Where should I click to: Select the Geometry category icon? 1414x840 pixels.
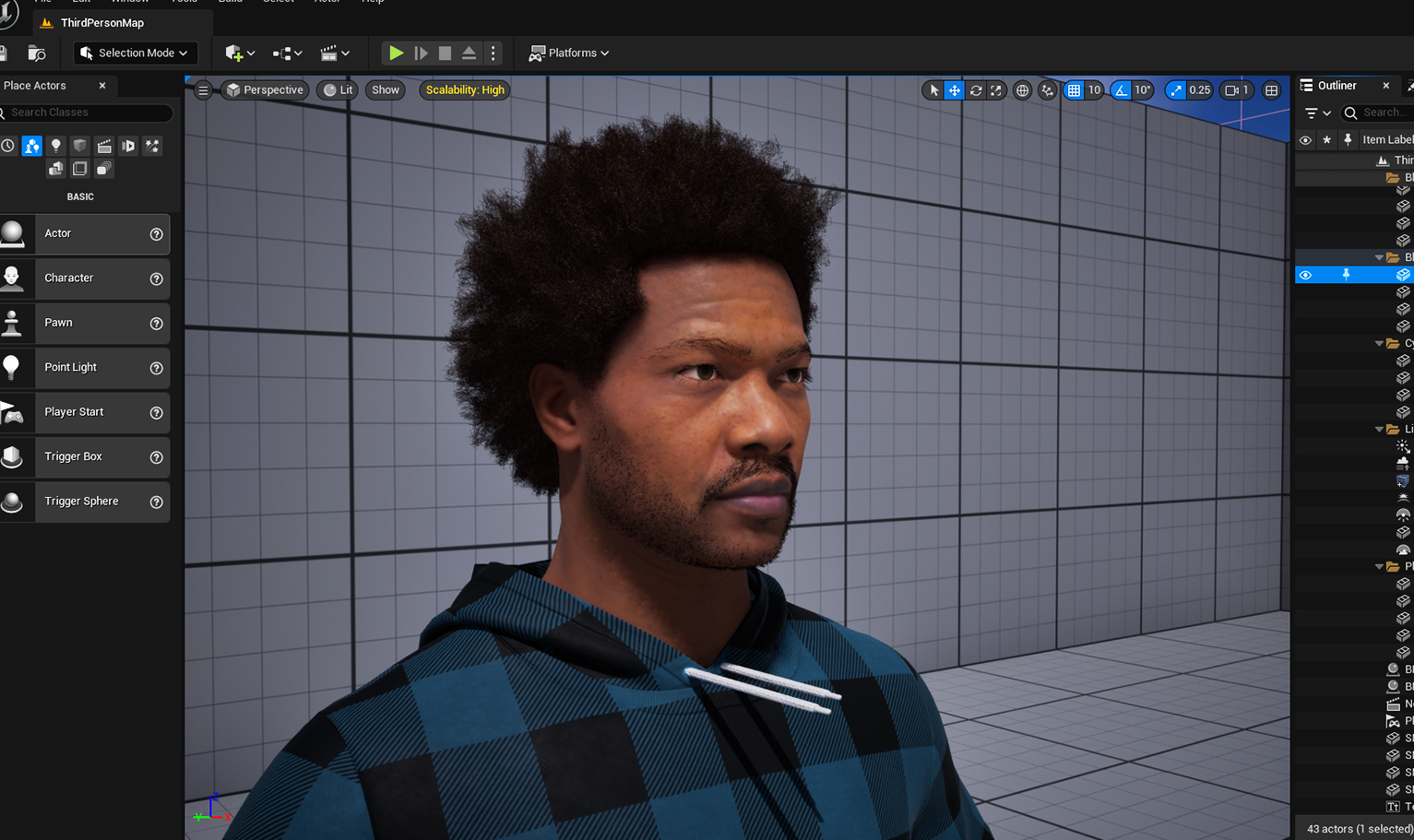(x=56, y=169)
